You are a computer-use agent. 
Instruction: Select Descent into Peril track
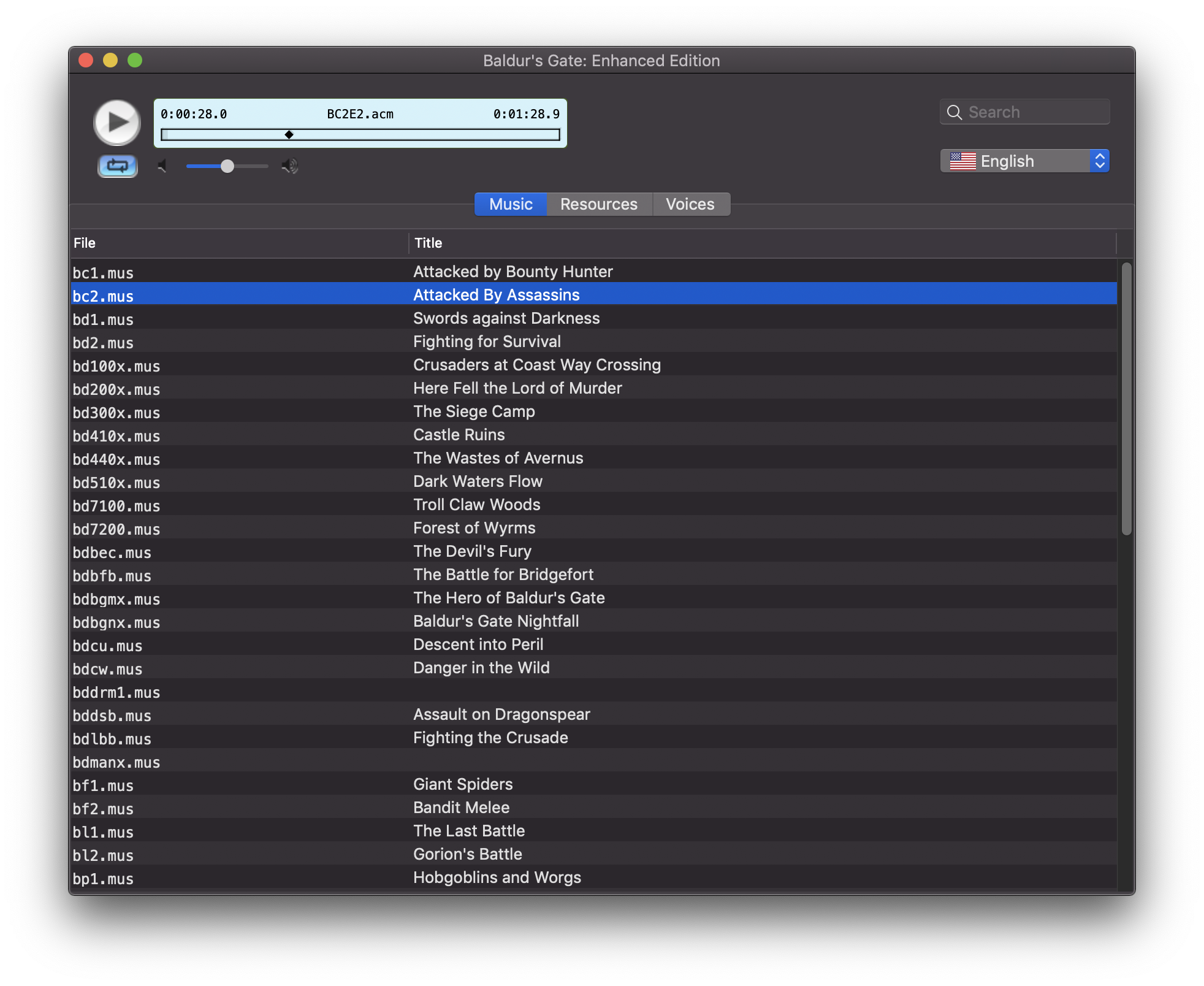593,644
